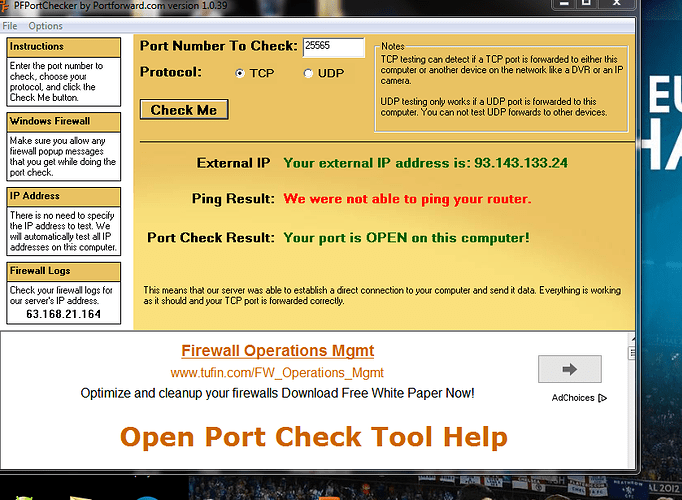This screenshot has height=500, width=682.
Task: Click 'Your port is OPEN on this computer!' result
Action: (406, 238)
